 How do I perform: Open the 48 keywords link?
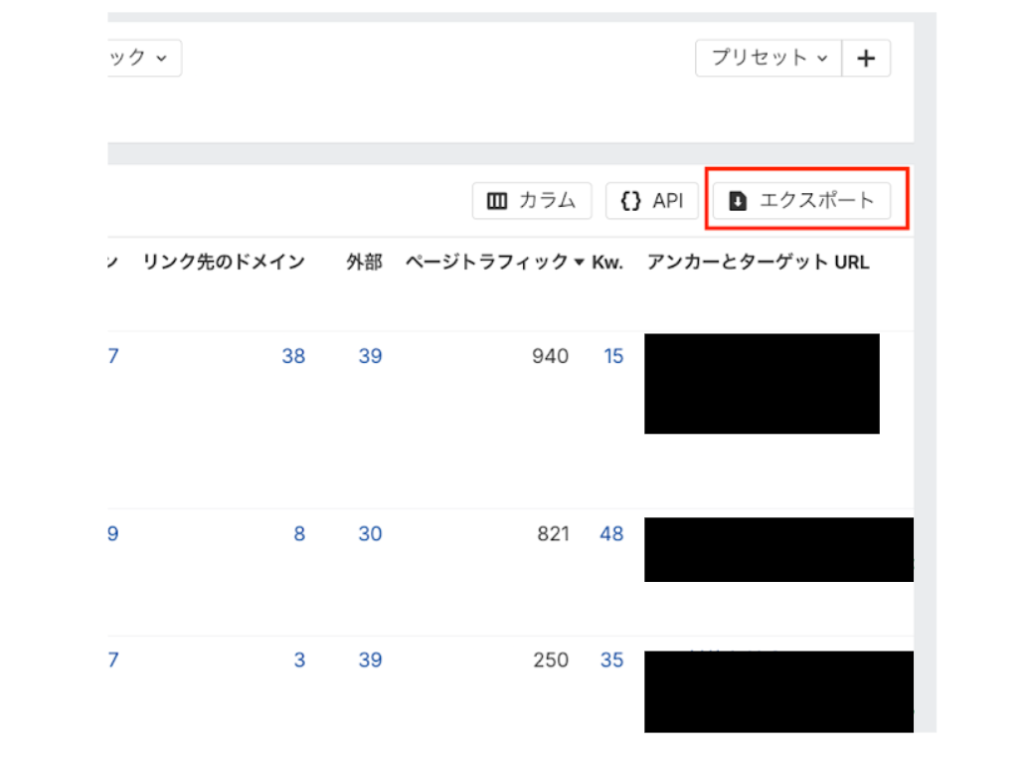coord(611,534)
